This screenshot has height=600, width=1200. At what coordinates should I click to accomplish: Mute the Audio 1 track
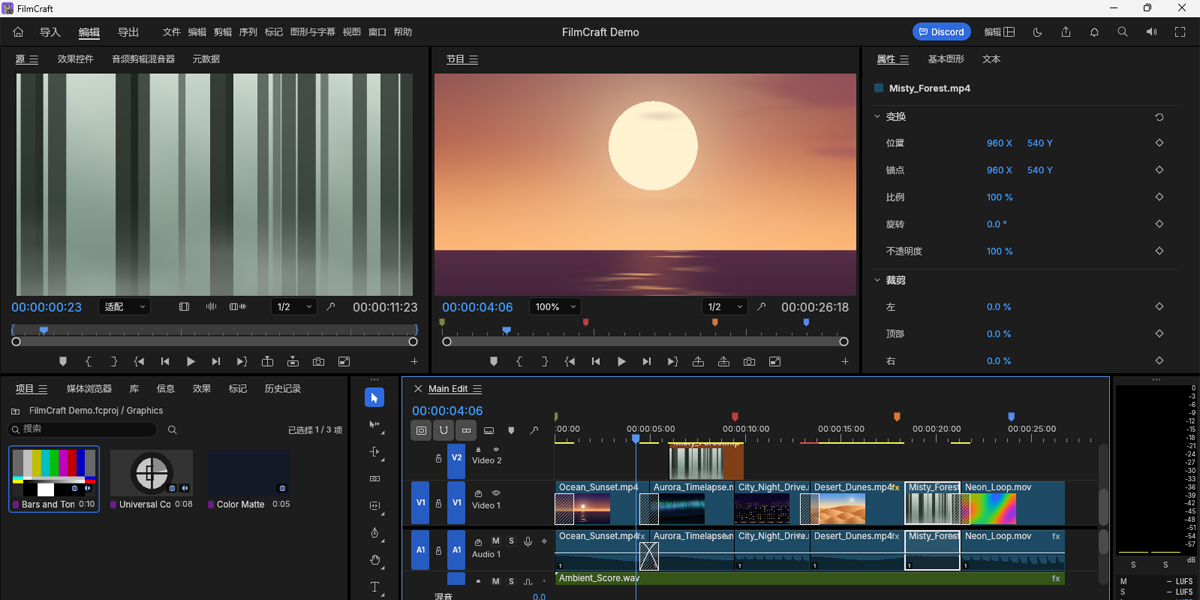pyautogui.click(x=495, y=541)
